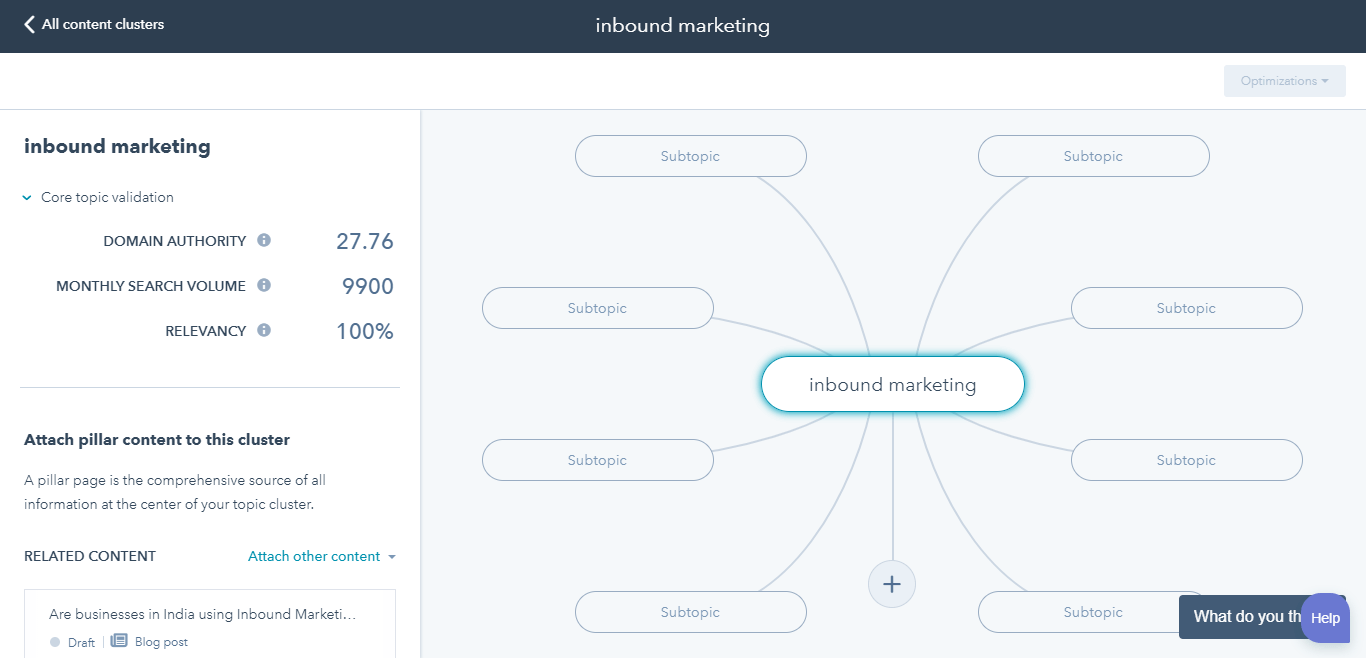Screen dimensions: 1366x658
Task: Collapse Core topic validation section
Action: (x=99, y=197)
